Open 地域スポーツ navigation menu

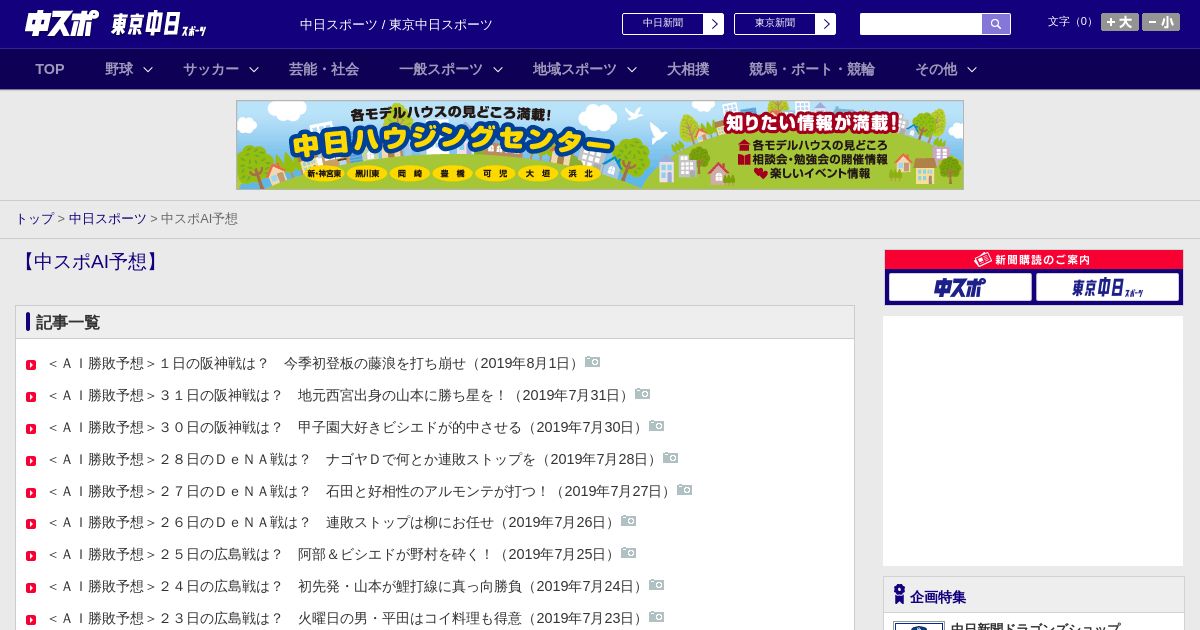pos(575,69)
